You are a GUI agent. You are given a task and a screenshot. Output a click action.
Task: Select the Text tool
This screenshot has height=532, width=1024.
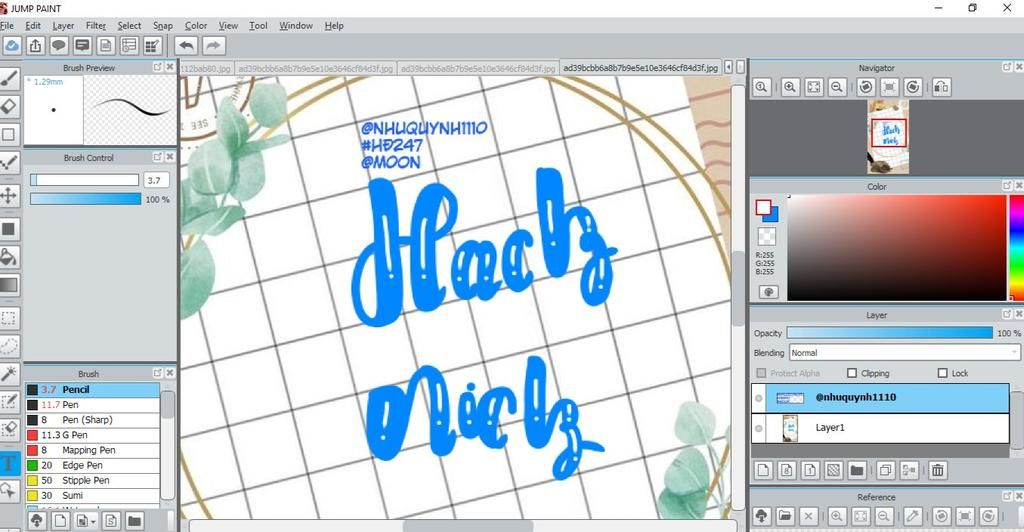(8, 463)
